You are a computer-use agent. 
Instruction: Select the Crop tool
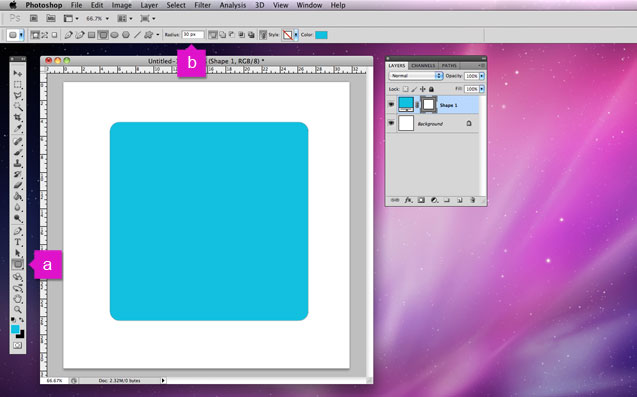[x=17, y=117]
